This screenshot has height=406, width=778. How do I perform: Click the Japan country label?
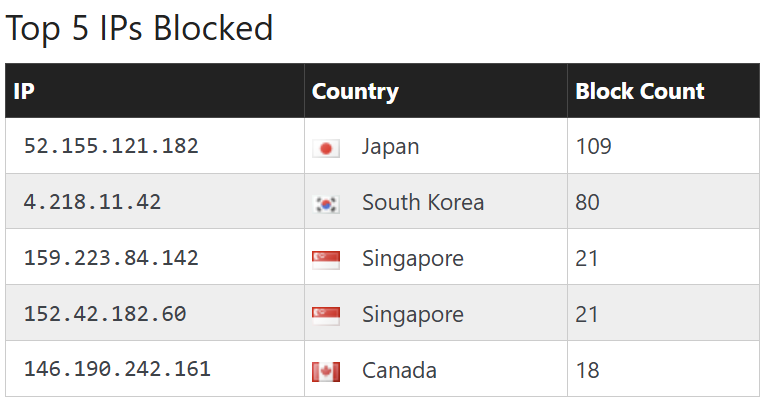390,147
